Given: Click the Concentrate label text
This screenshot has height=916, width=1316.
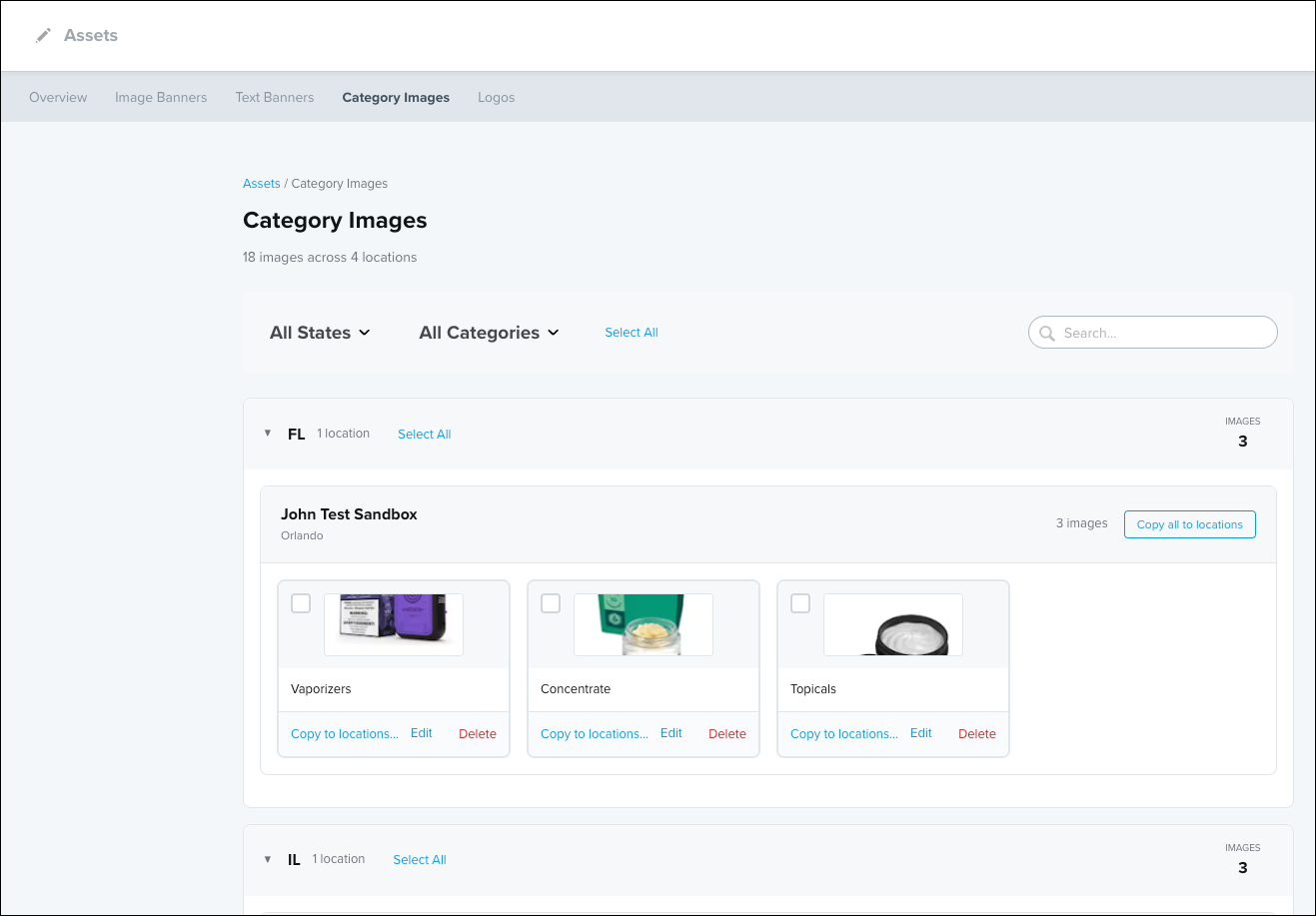Looking at the screenshot, I should (x=576, y=689).
